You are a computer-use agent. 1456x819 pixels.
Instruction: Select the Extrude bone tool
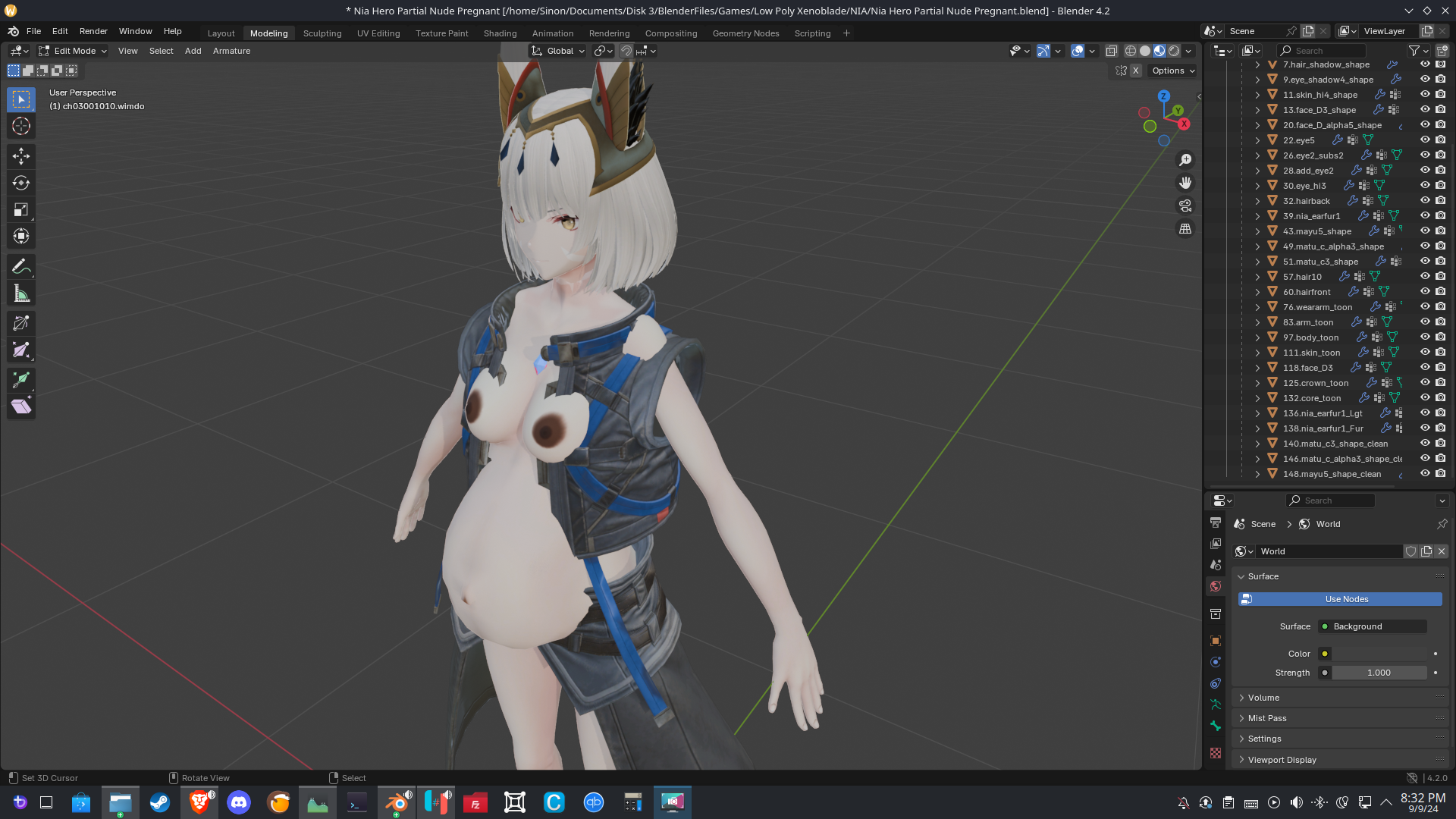point(21,380)
